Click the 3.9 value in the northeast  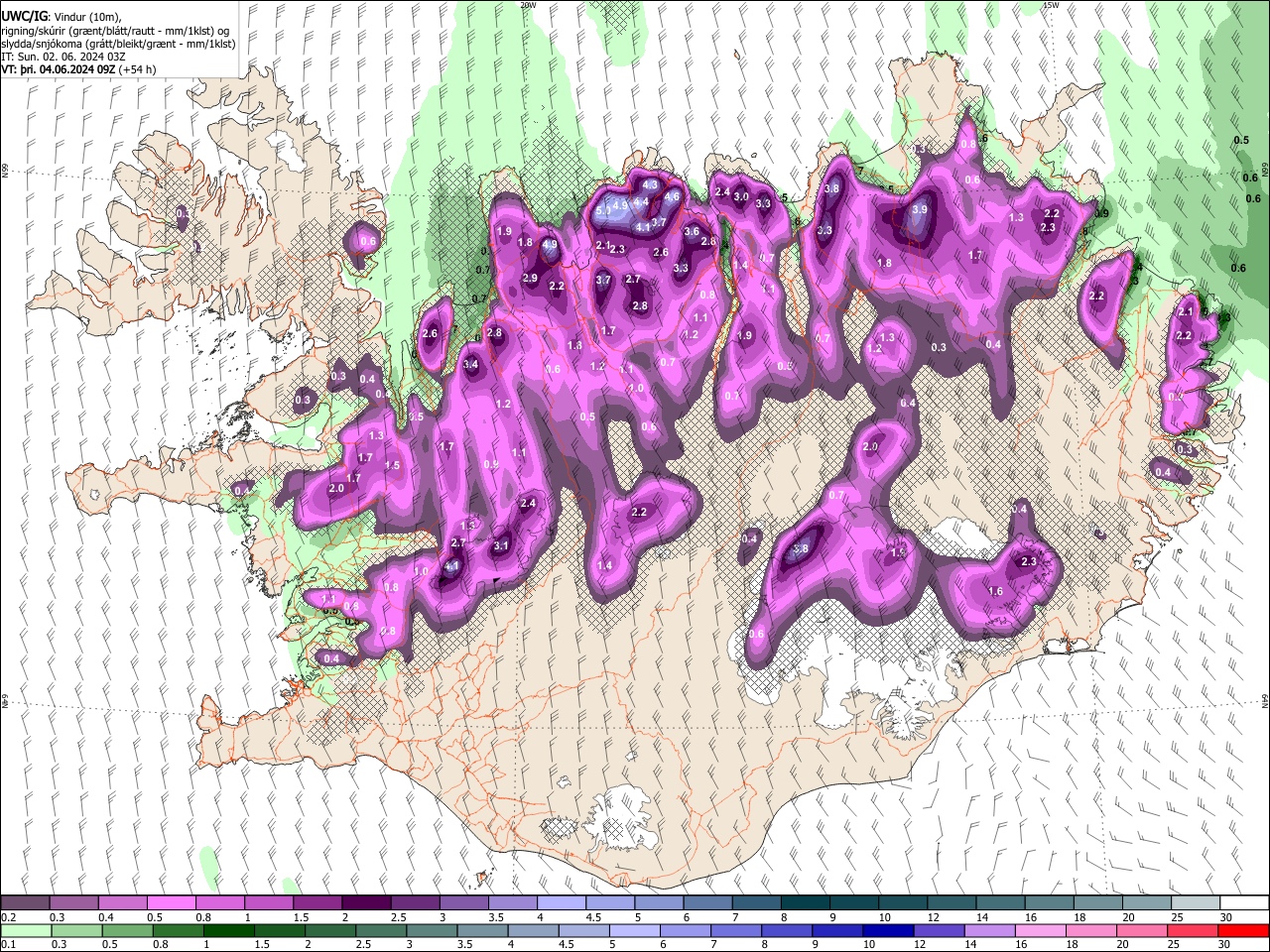tap(920, 209)
